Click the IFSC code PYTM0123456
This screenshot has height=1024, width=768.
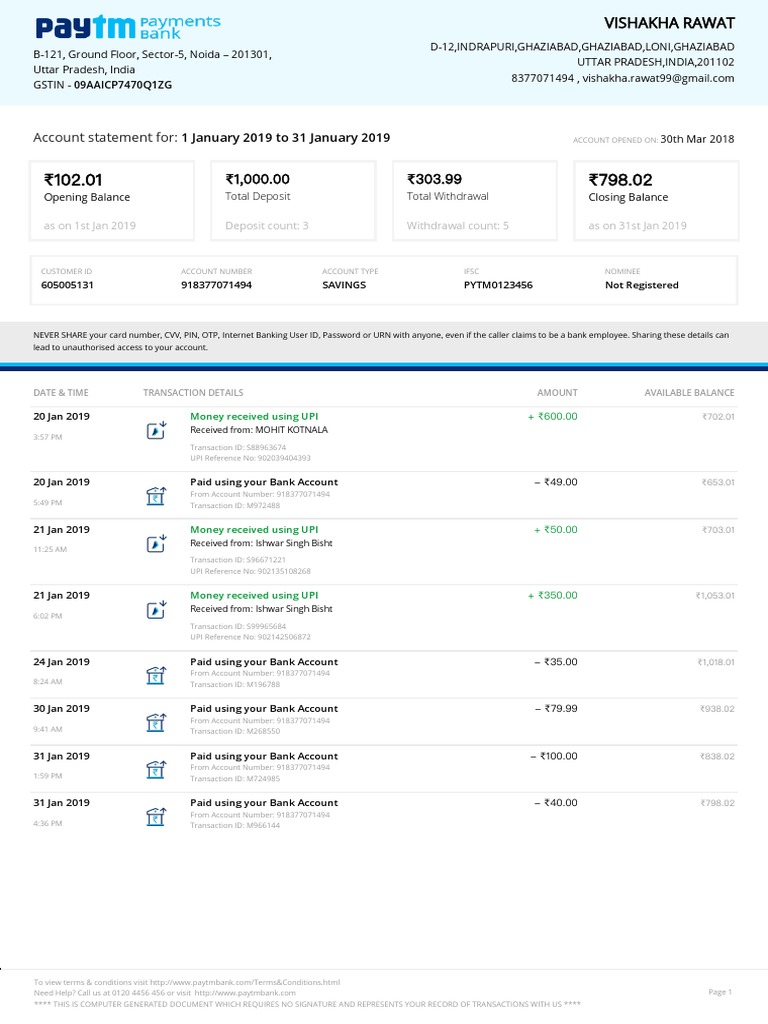(498, 285)
